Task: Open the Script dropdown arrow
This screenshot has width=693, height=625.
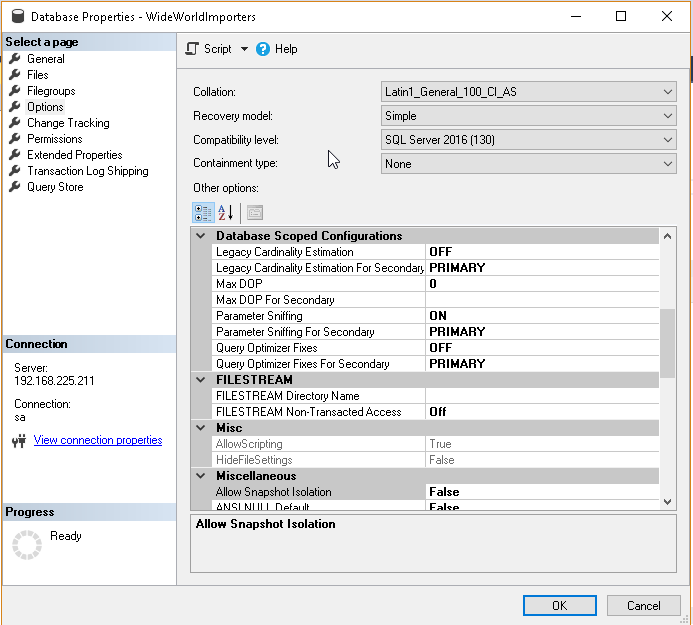Action: 244,49
